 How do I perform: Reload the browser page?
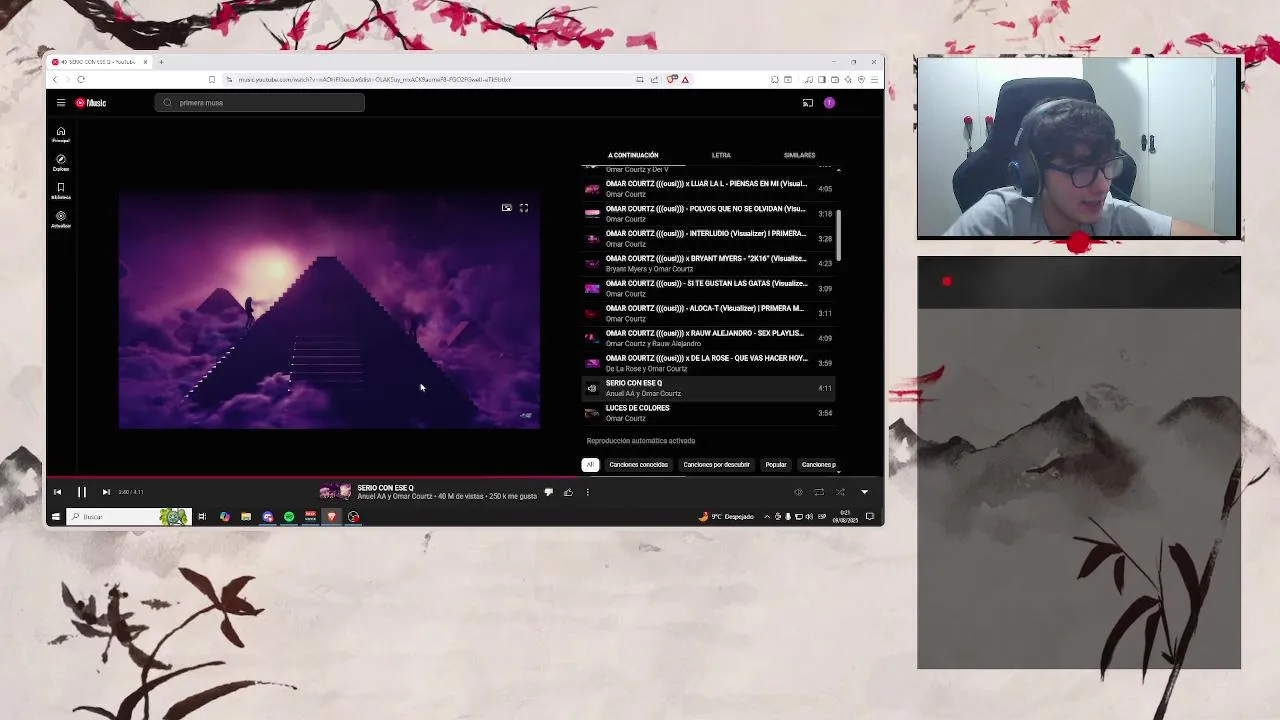point(81,80)
